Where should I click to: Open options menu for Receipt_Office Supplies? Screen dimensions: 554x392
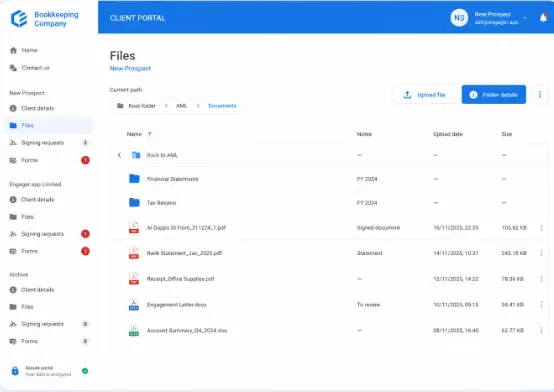[x=541, y=279]
